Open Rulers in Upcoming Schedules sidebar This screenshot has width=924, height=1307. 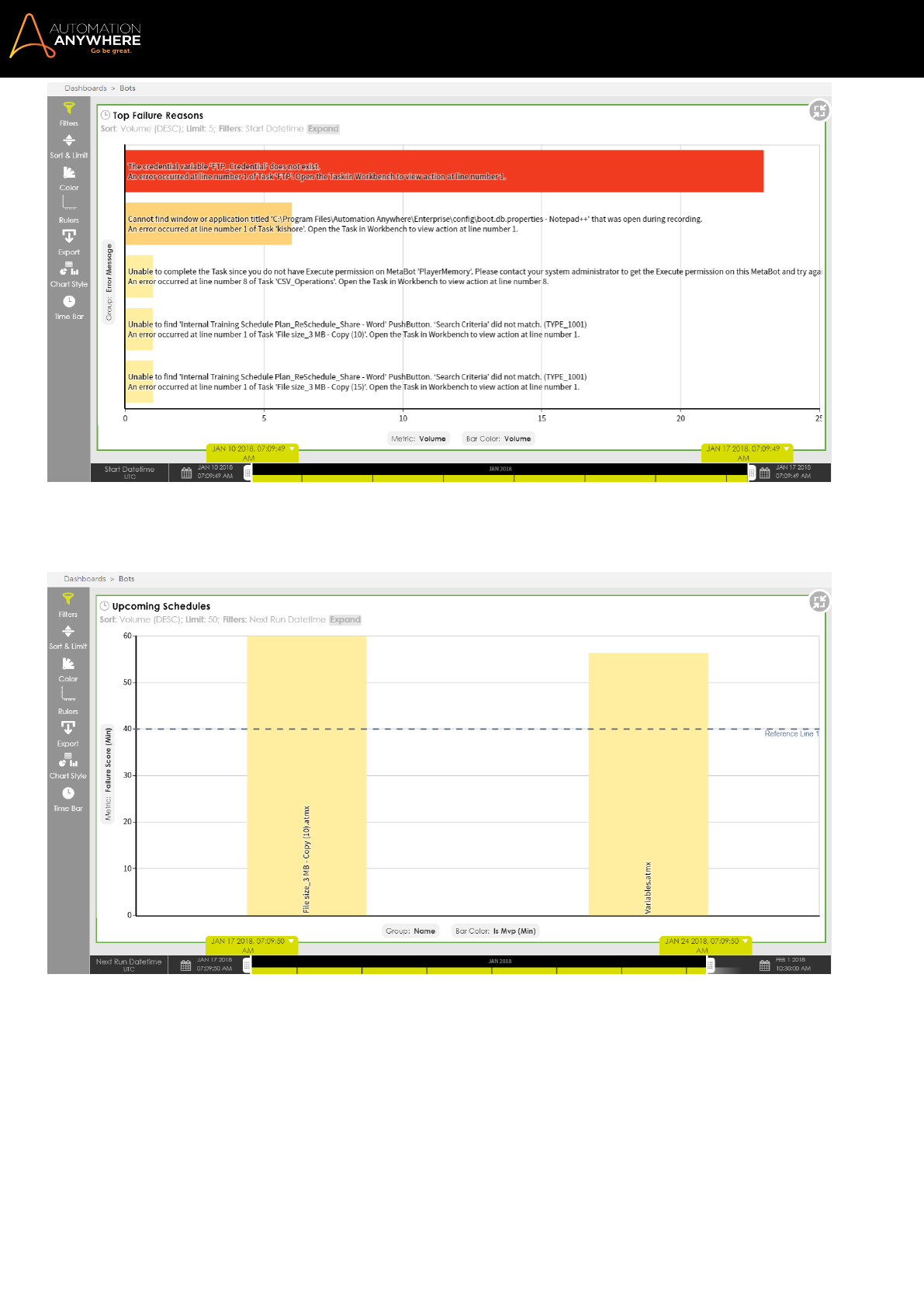(68, 702)
